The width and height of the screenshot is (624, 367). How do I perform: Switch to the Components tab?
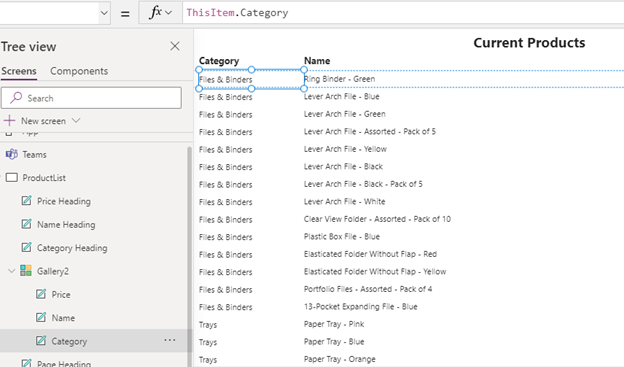tap(79, 71)
